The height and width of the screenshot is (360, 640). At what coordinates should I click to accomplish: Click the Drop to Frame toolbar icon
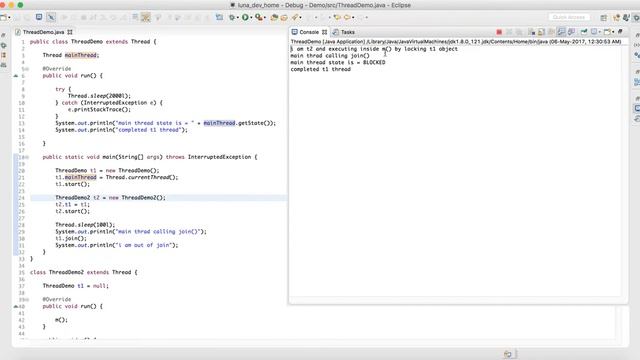click(x=135, y=17)
